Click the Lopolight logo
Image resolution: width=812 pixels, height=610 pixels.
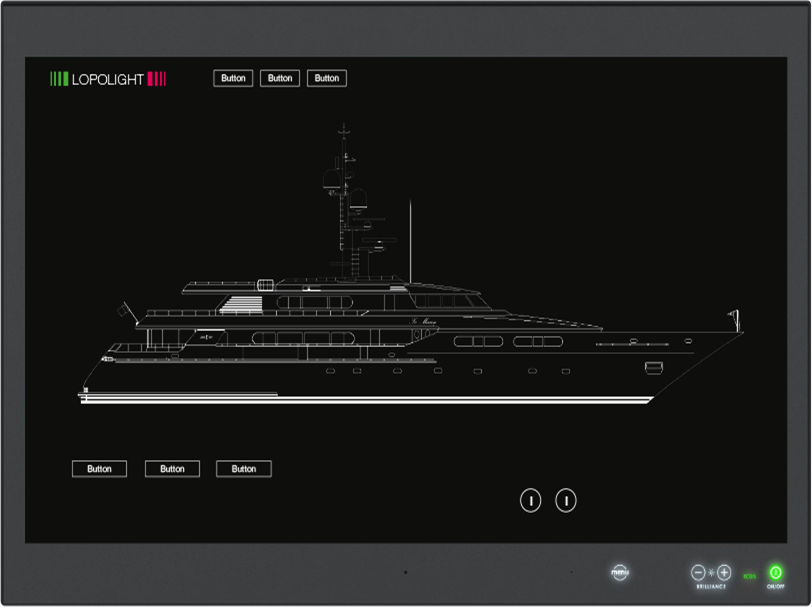tap(108, 79)
